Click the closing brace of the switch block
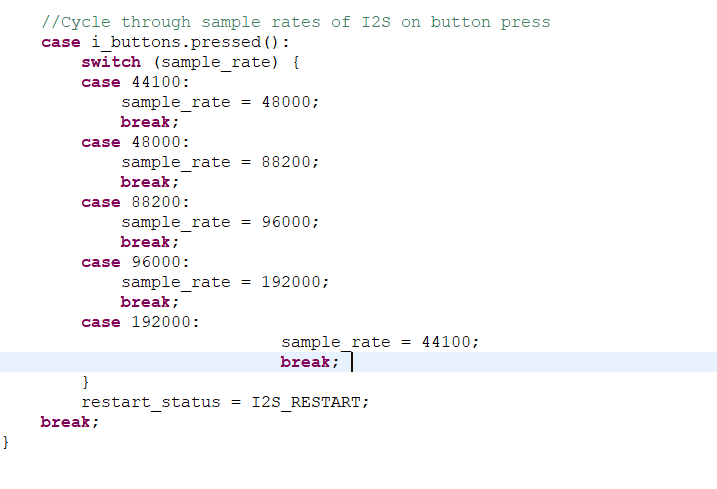The width and height of the screenshot is (717, 489). pos(86,382)
